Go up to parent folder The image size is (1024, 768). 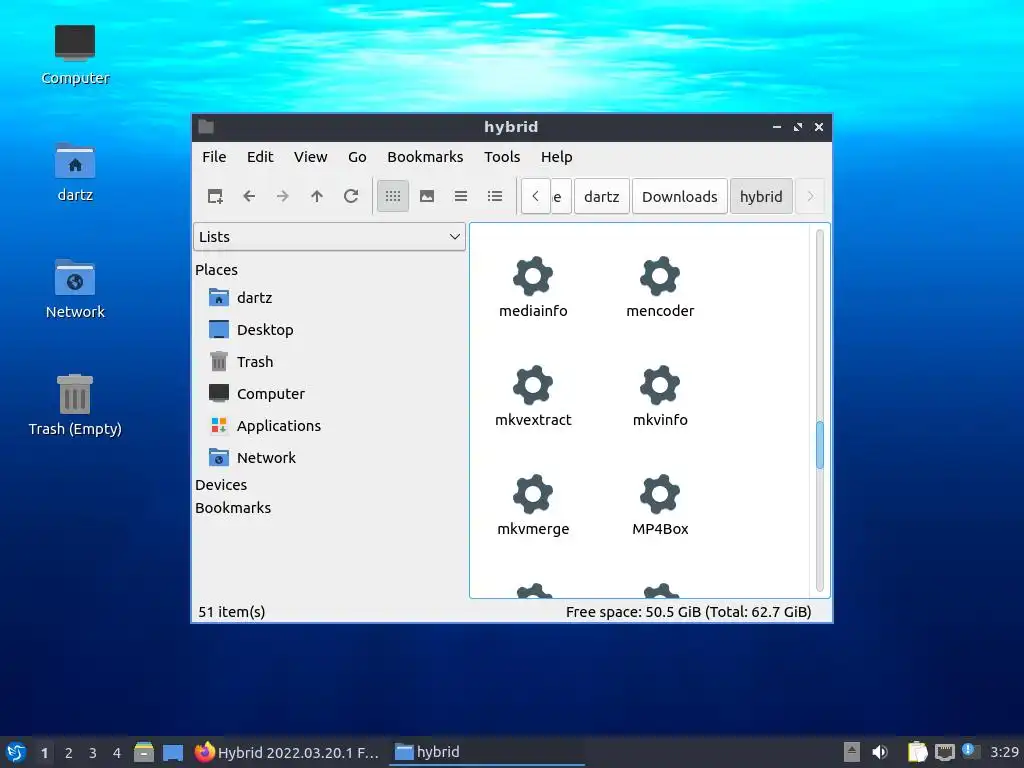click(x=317, y=196)
